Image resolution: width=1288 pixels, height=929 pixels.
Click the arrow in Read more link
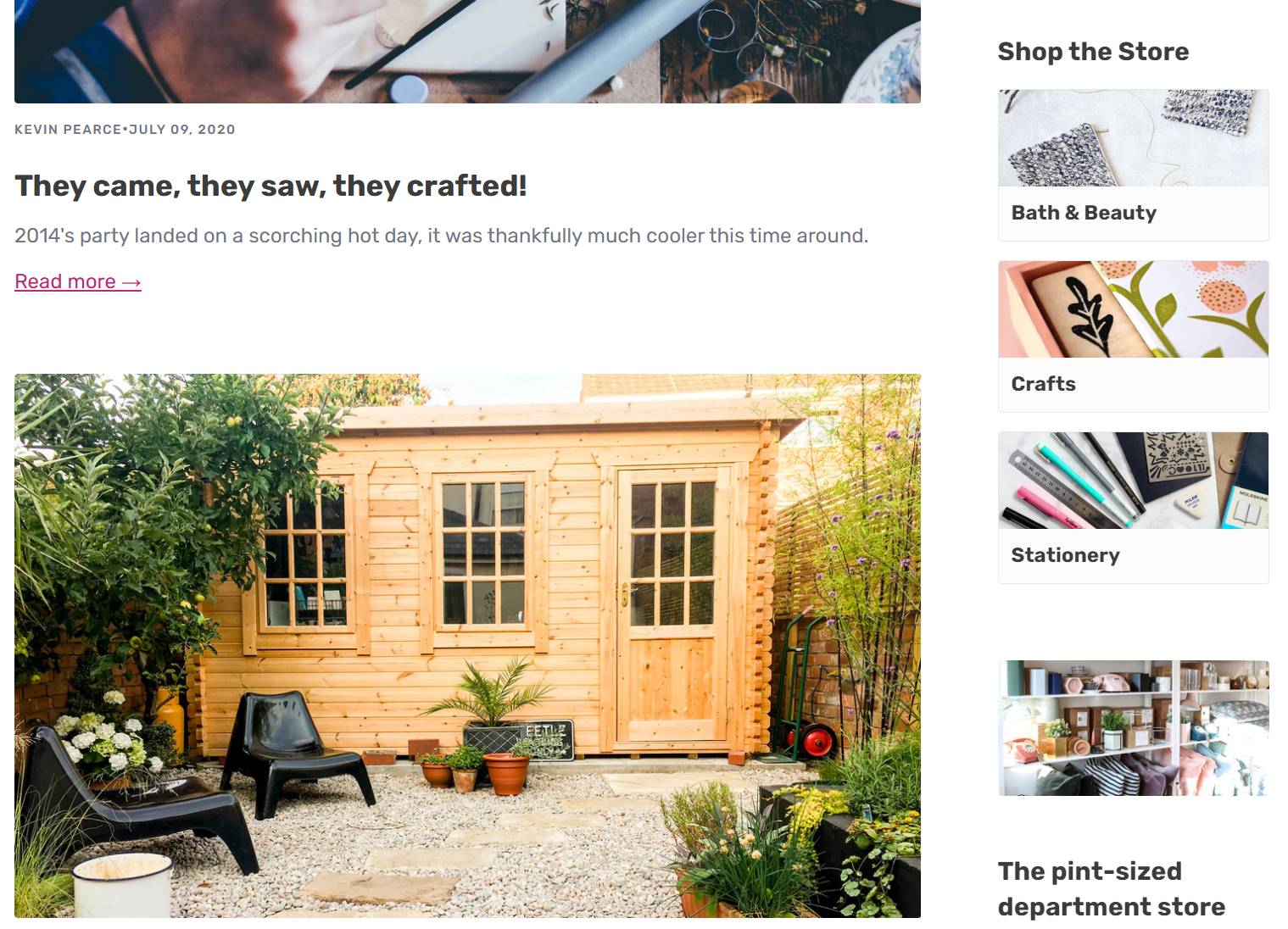point(131,282)
